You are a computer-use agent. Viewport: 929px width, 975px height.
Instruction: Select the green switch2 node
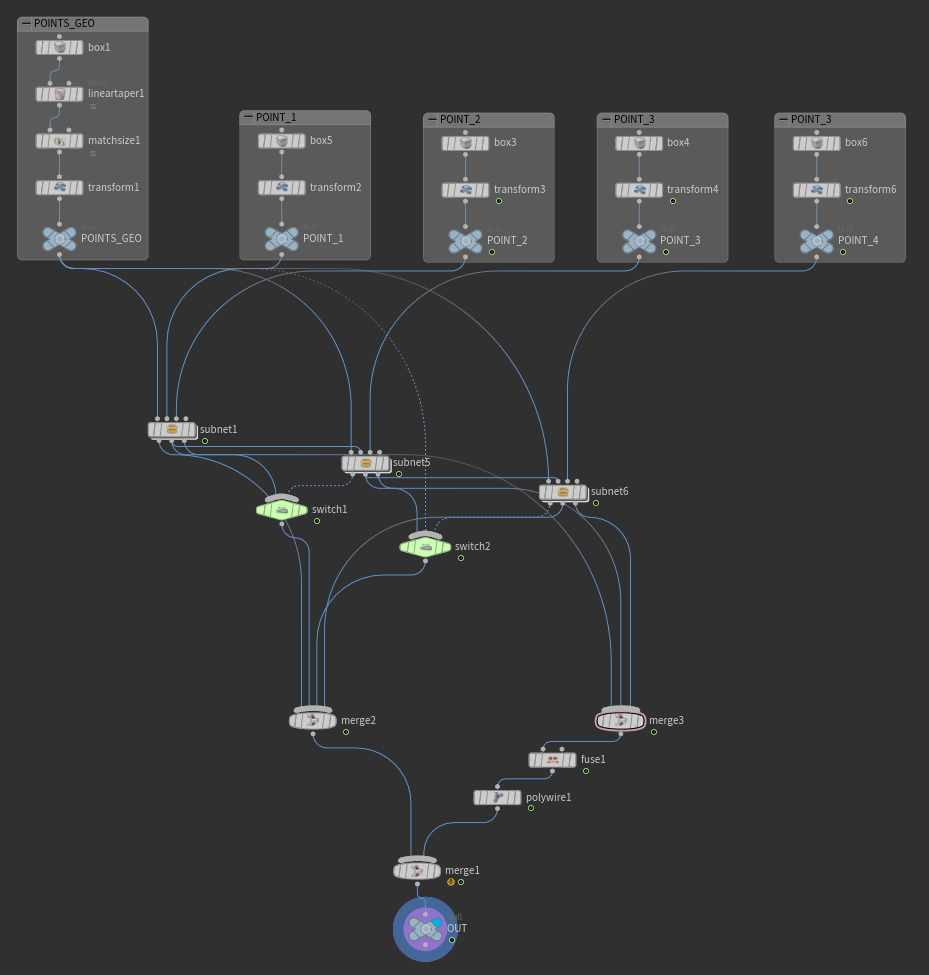click(425, 547)
